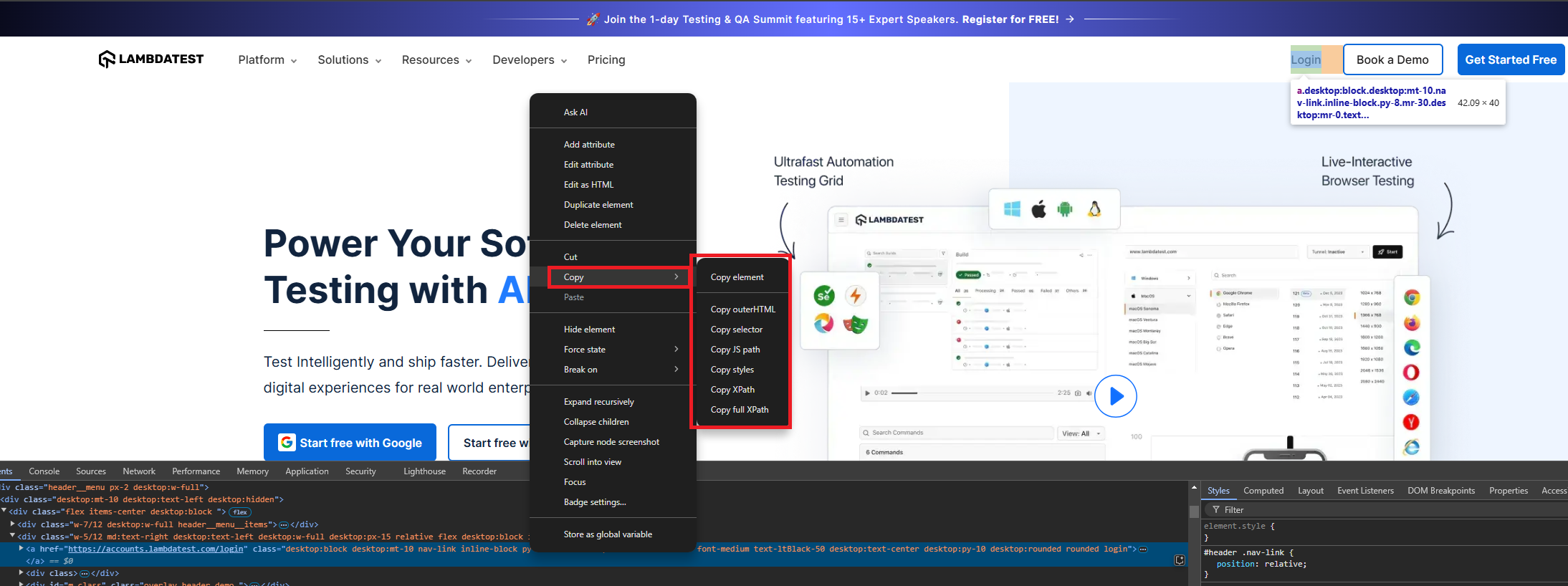
Task: Choose Copy full XPath
Action: click(x=742, y=410)
